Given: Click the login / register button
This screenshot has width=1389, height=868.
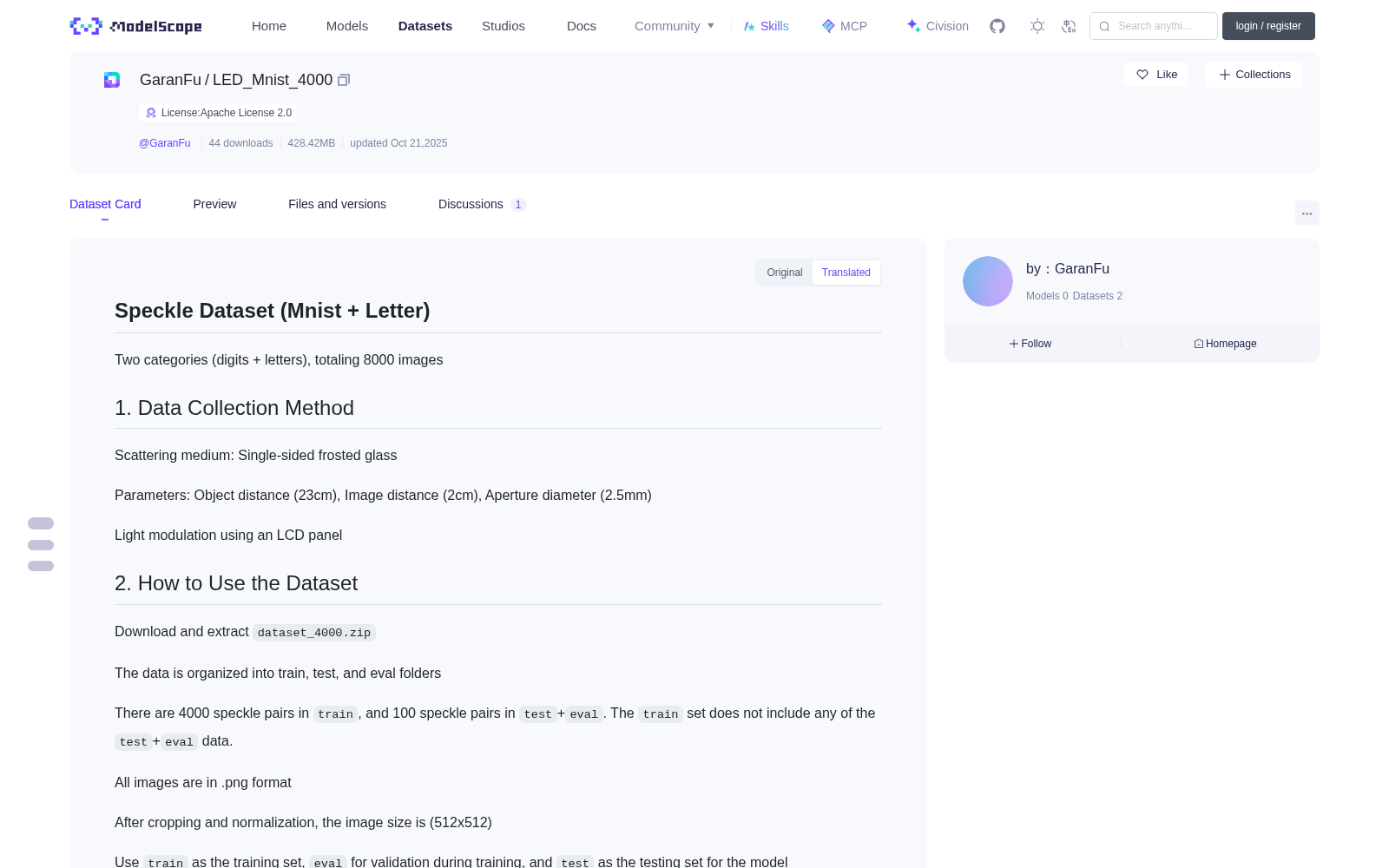Looking at the screenshot, I should coord(1268,26).
